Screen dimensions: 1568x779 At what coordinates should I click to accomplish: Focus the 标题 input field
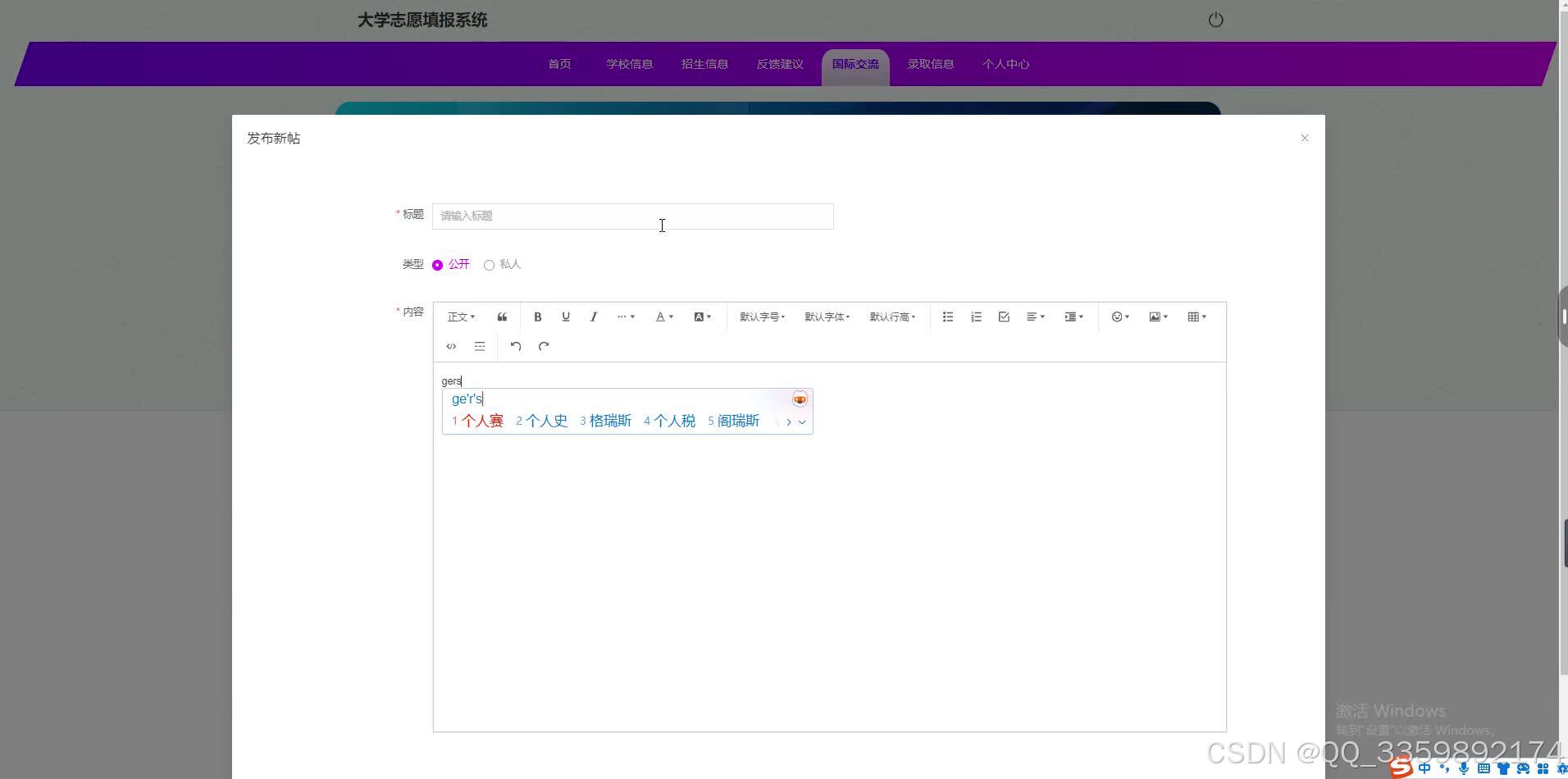632,216
